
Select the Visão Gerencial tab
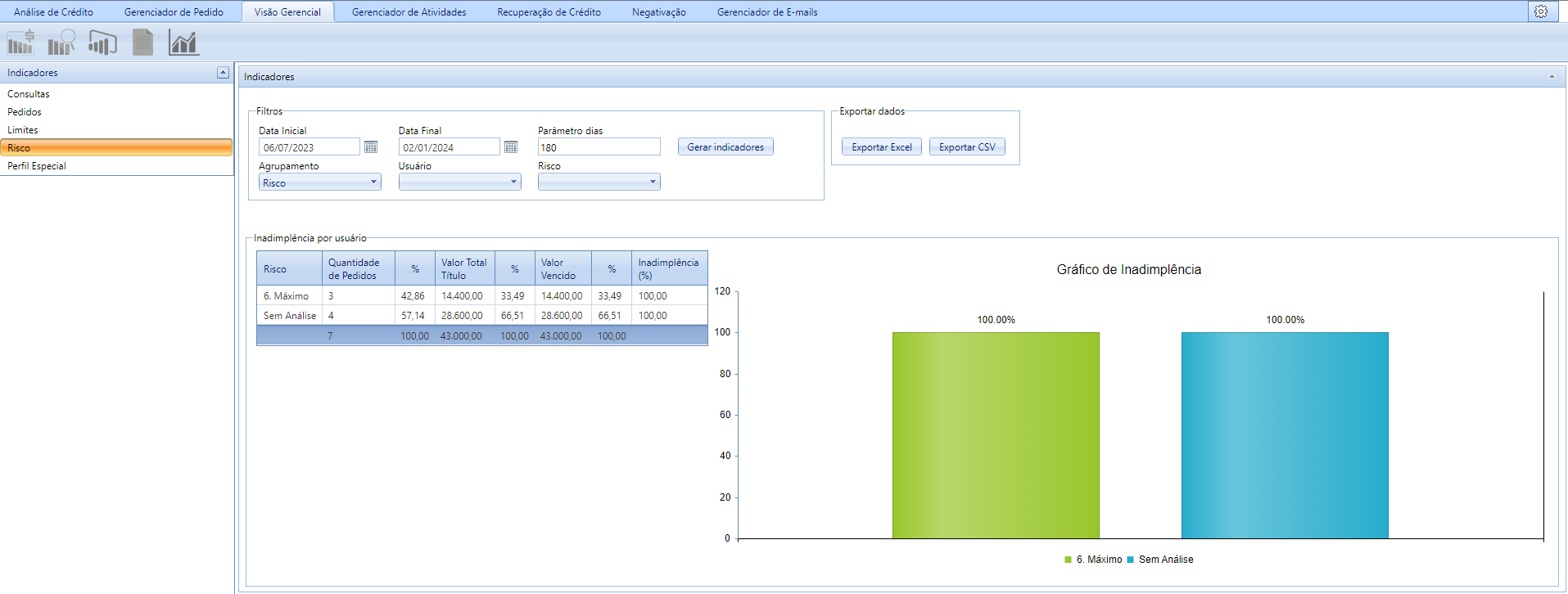pos(287,12)
